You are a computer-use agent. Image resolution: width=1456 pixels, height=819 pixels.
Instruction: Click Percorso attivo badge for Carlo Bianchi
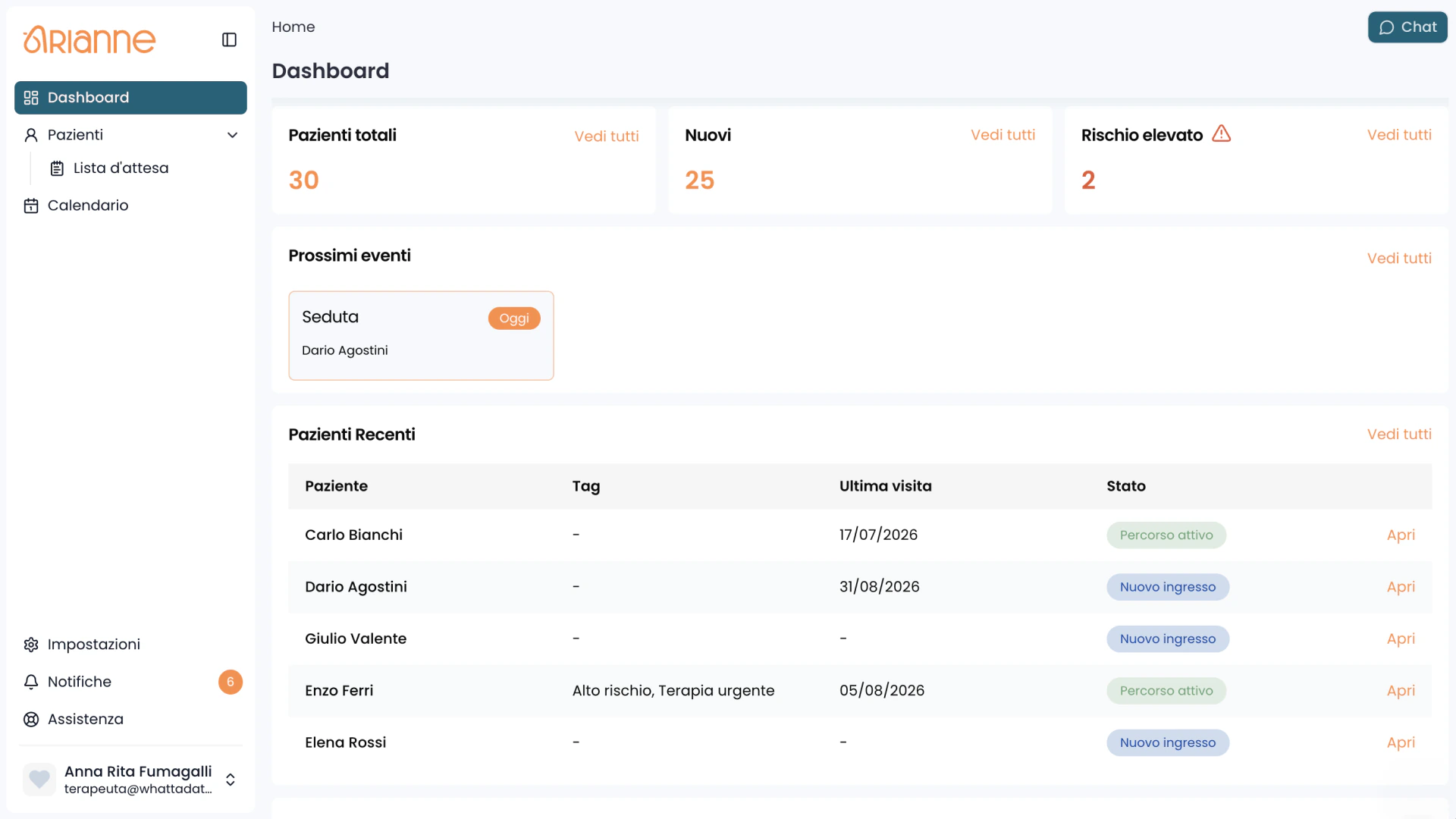pyautogui.click(x=1166, y=535)
